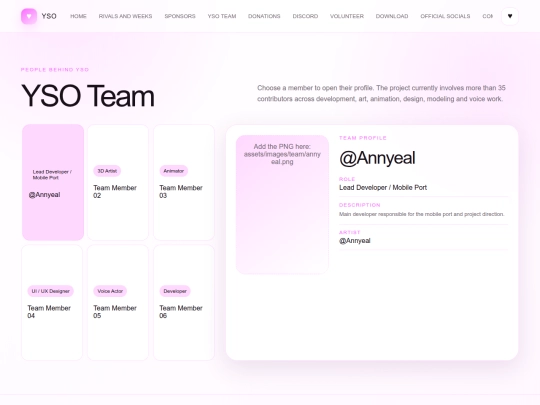Click 'Lead Developer / Mobile Port' role value in profile

point(383,188)
